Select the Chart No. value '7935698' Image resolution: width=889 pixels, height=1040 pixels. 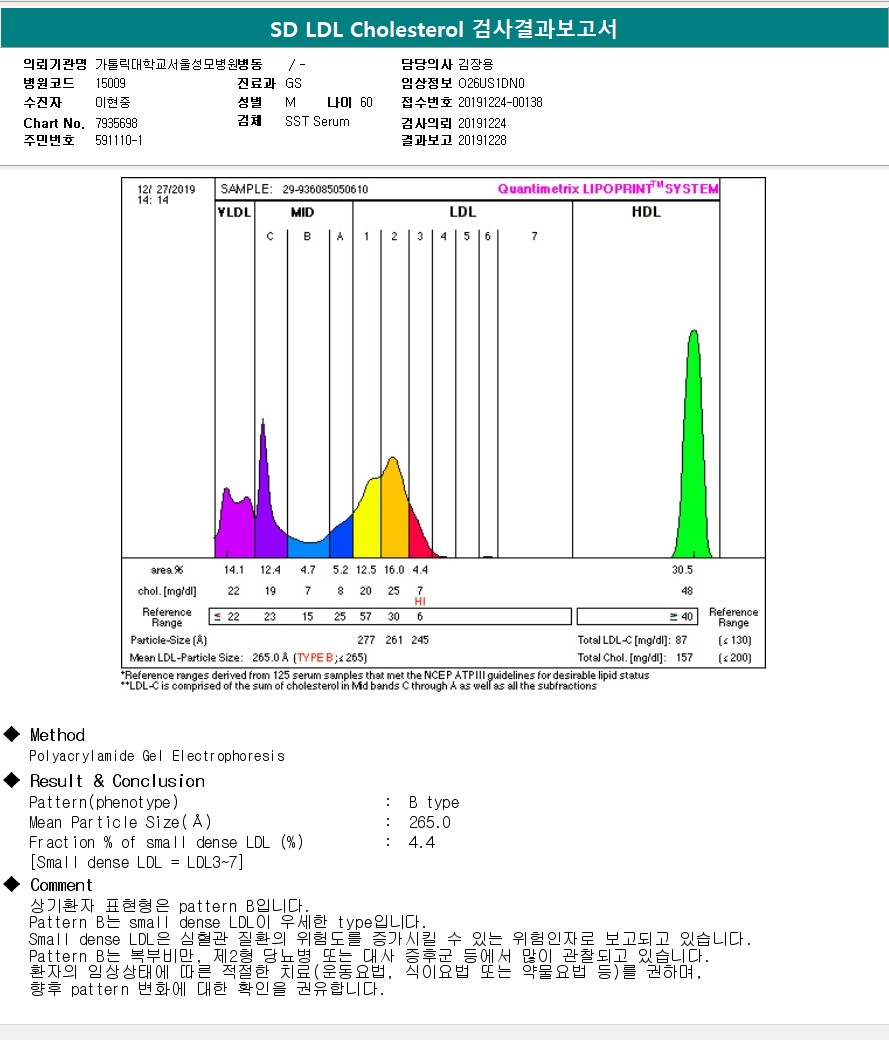[x=116, y=123]
